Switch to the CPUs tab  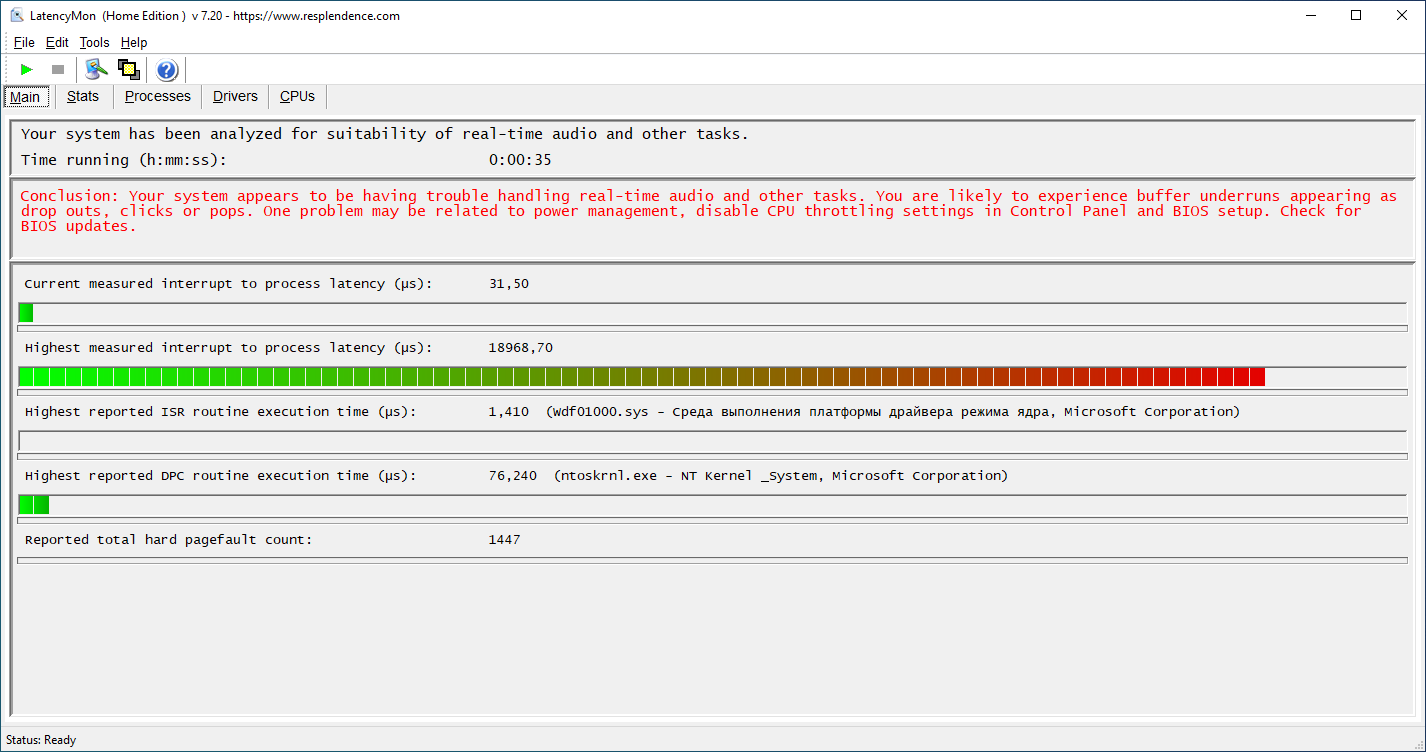[297, 96]
